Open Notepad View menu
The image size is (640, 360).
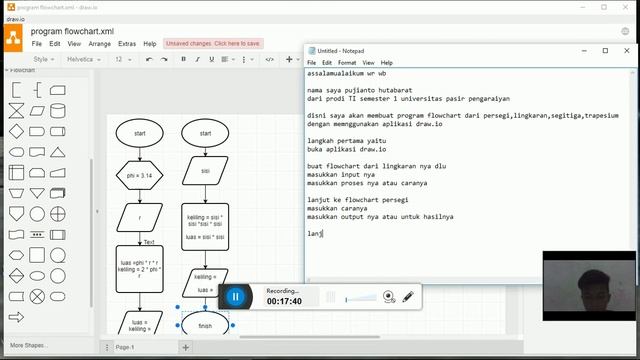tap(368, 63)
